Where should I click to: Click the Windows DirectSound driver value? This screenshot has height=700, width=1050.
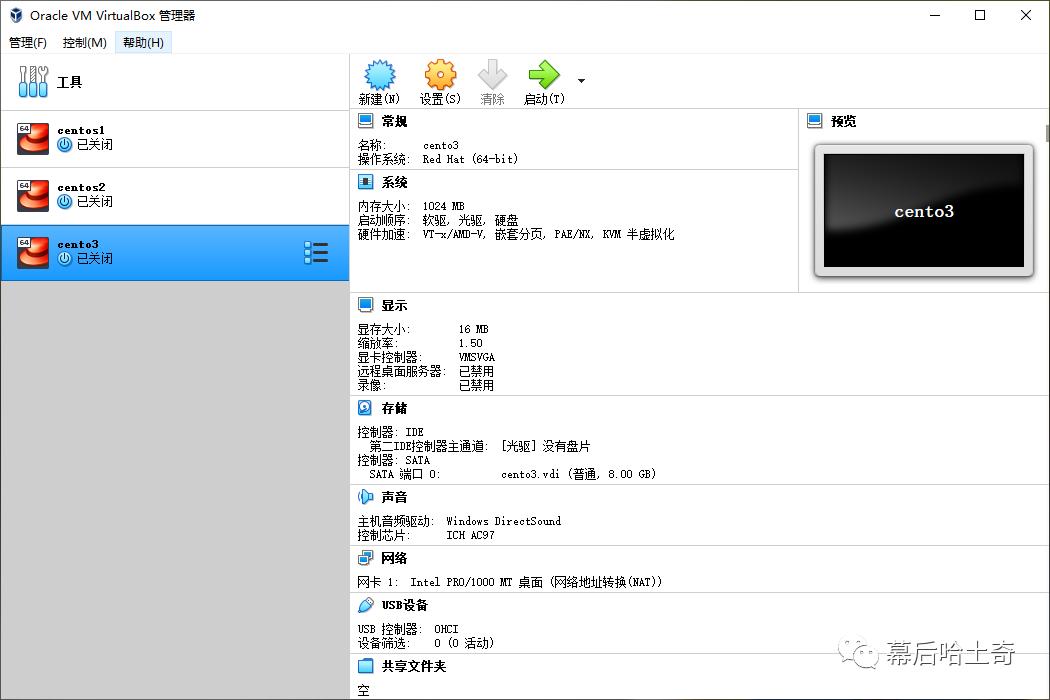tap(504, 521)
